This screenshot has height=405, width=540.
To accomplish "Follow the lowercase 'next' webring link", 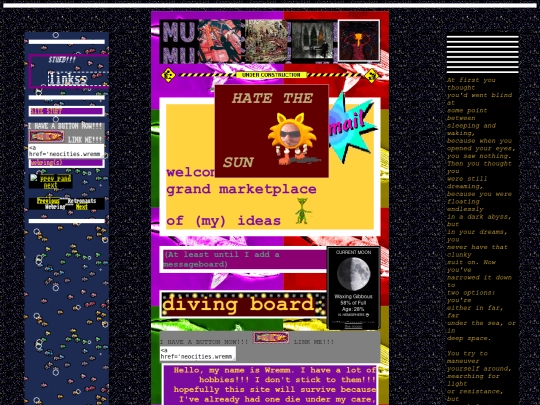I will click(x=51, y=185).
